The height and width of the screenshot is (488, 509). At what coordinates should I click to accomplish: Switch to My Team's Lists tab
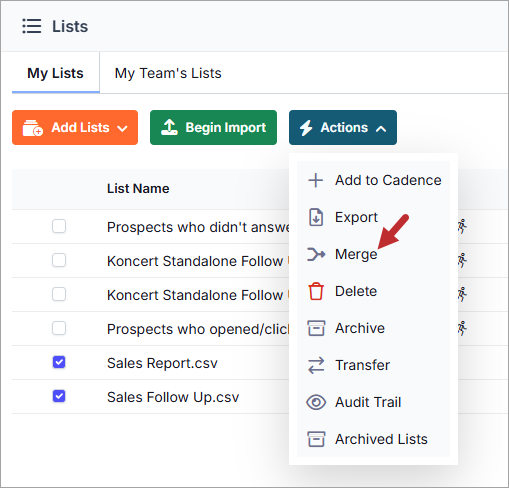click(168, 73)
